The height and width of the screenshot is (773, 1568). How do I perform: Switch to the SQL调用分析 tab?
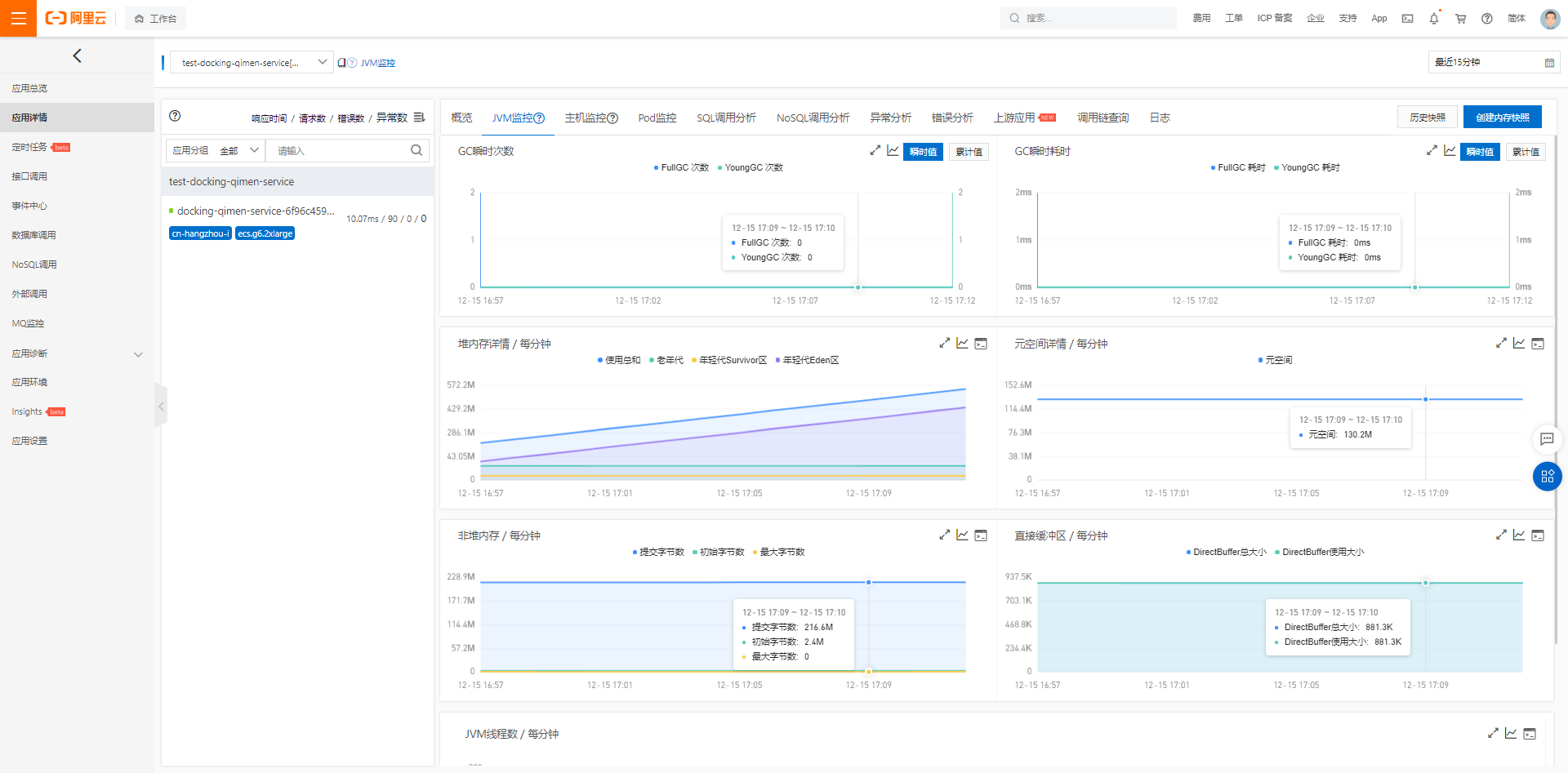[x=726, y=118]
